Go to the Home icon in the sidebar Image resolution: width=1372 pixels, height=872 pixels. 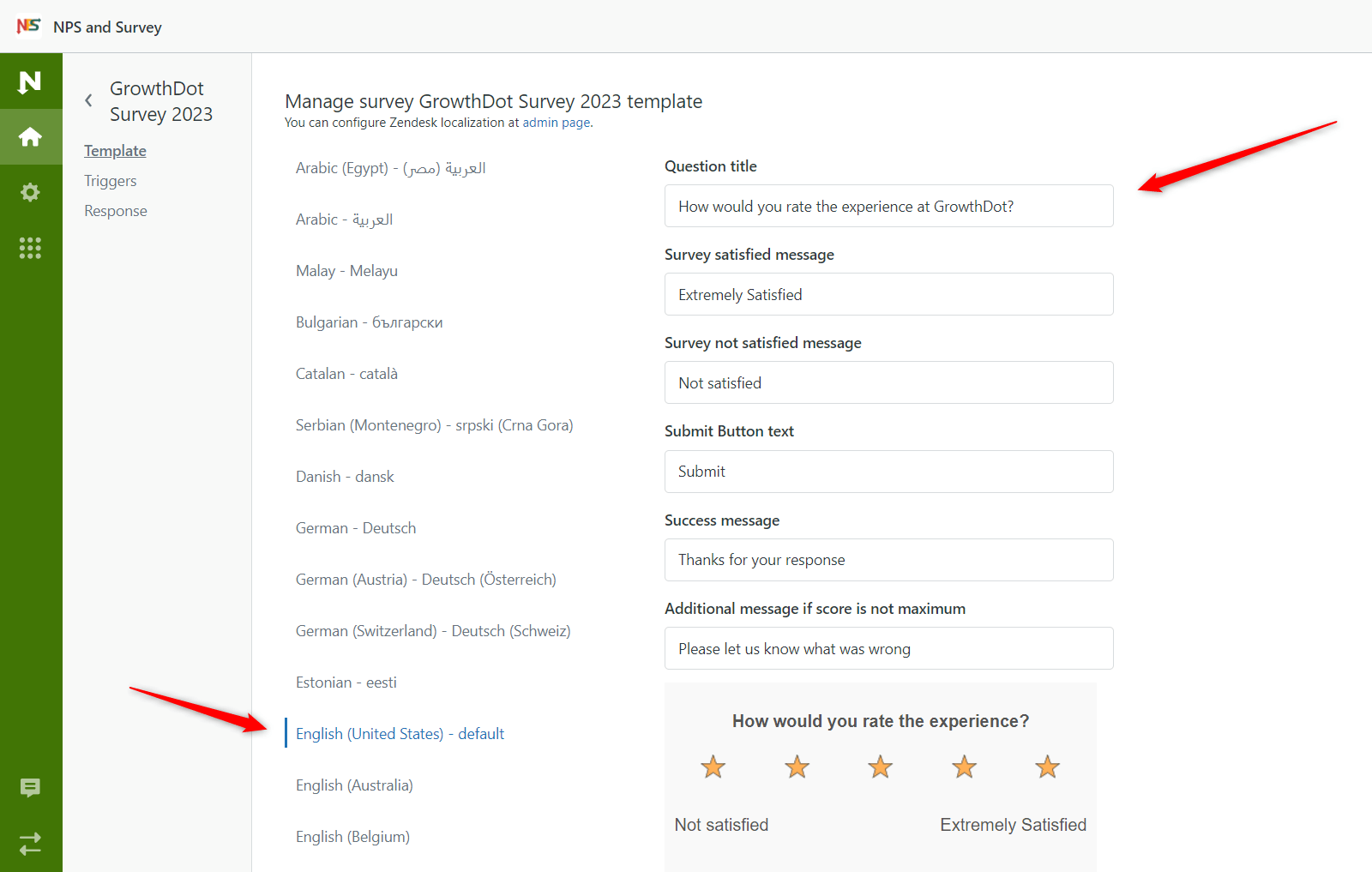coord(30,136)
